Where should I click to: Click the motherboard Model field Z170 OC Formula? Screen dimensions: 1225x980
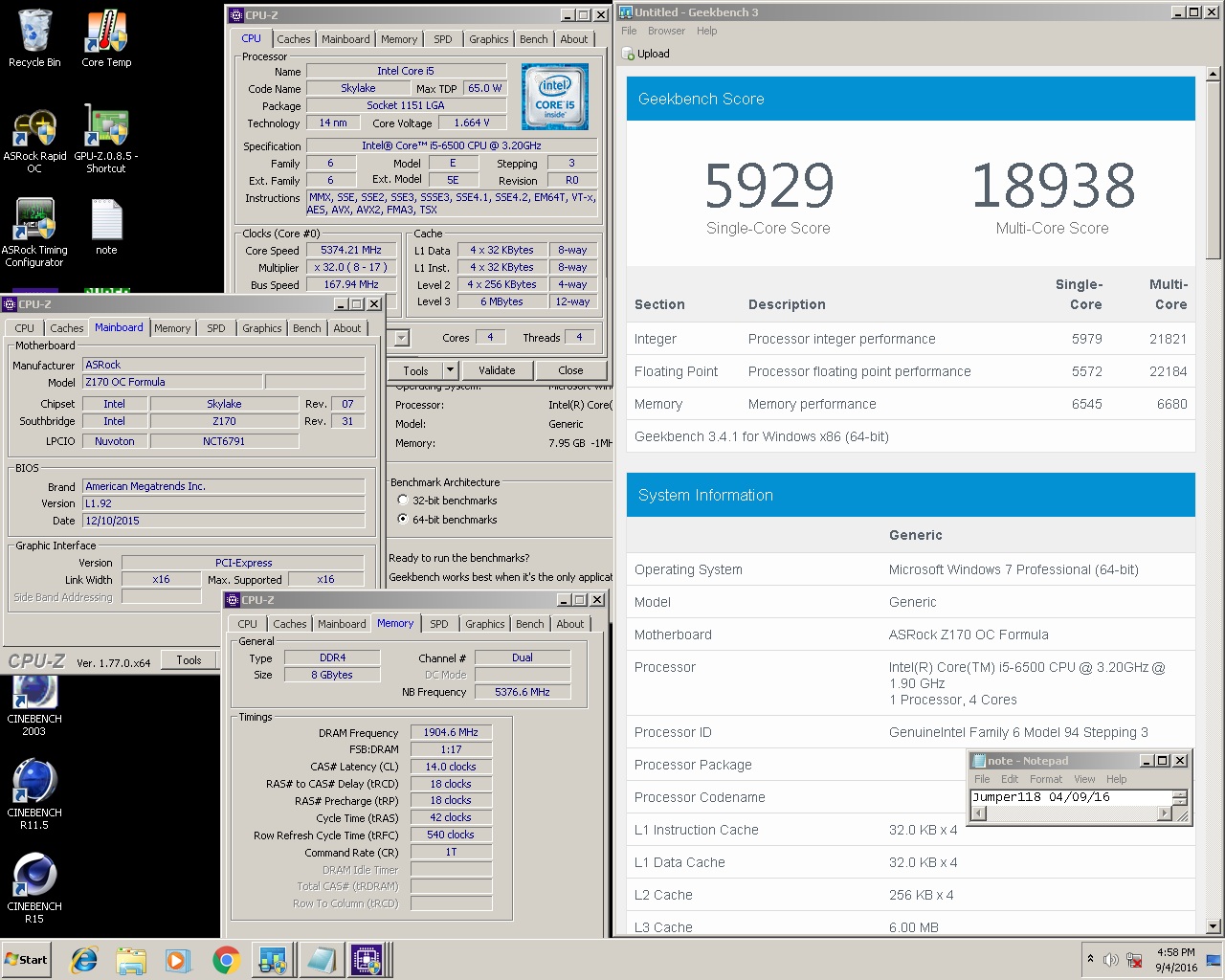172,382
